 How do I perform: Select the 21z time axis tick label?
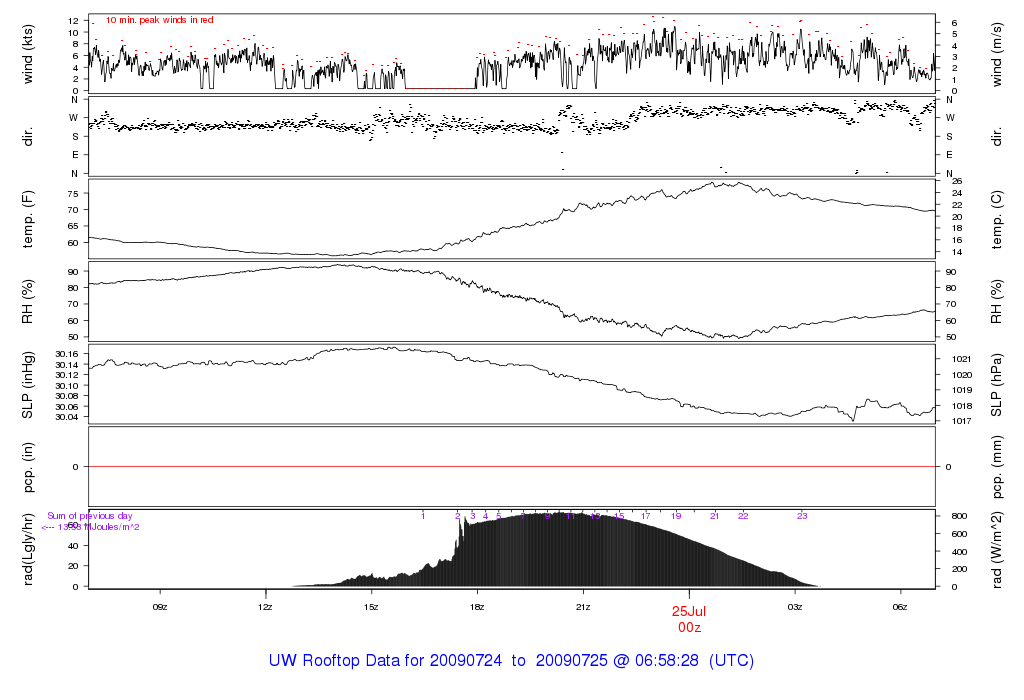coord(583,607)
